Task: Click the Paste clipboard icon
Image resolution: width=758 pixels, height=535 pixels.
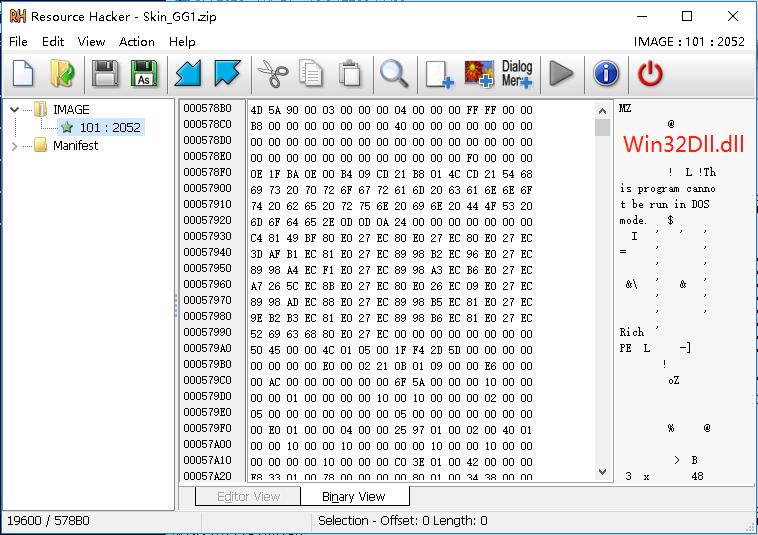Action: [349, 73]
